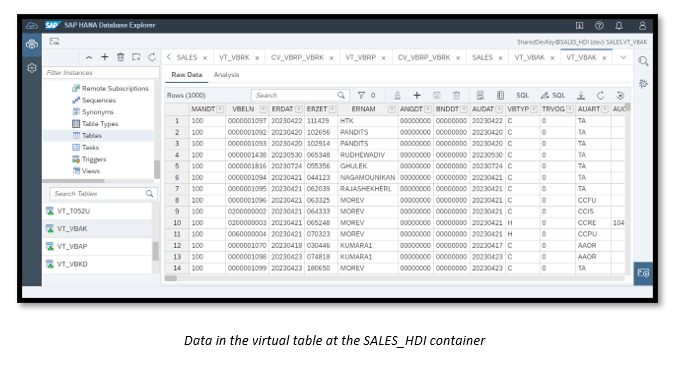Click the magnifier icon in the right side panel
The width and height of the screenshot is (694, 366).
[643, 61]
